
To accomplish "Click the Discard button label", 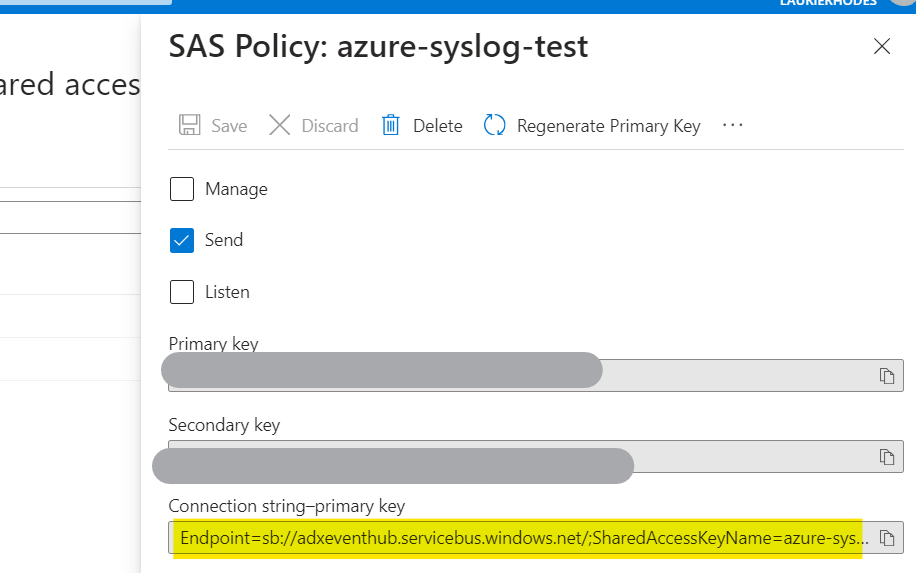I will [330, 126].
